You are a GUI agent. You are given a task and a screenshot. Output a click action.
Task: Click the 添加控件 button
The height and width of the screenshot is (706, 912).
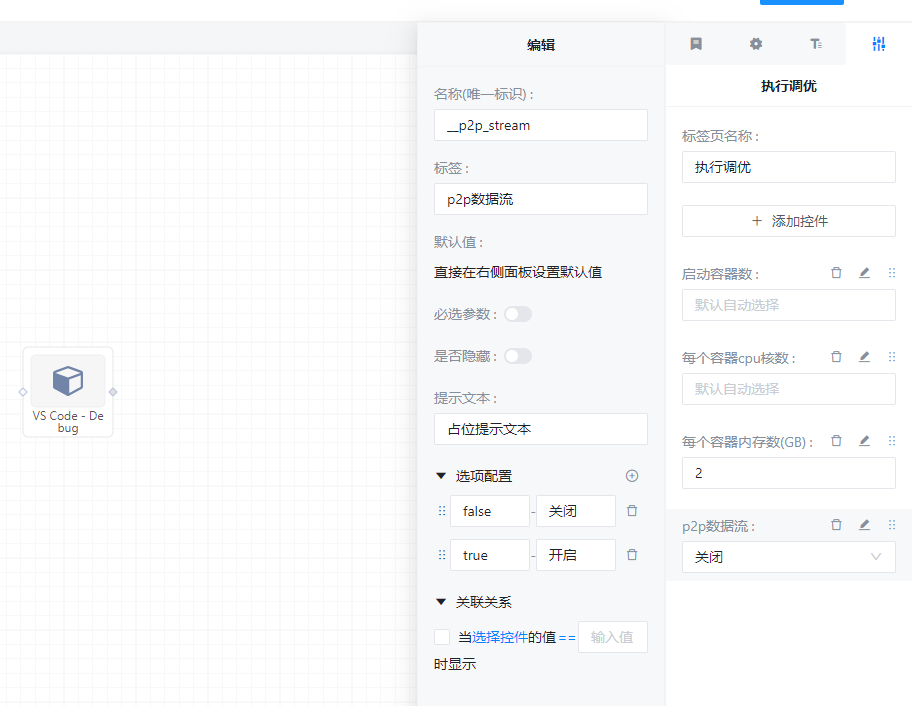pyautogui.click(x=788, y=221)
